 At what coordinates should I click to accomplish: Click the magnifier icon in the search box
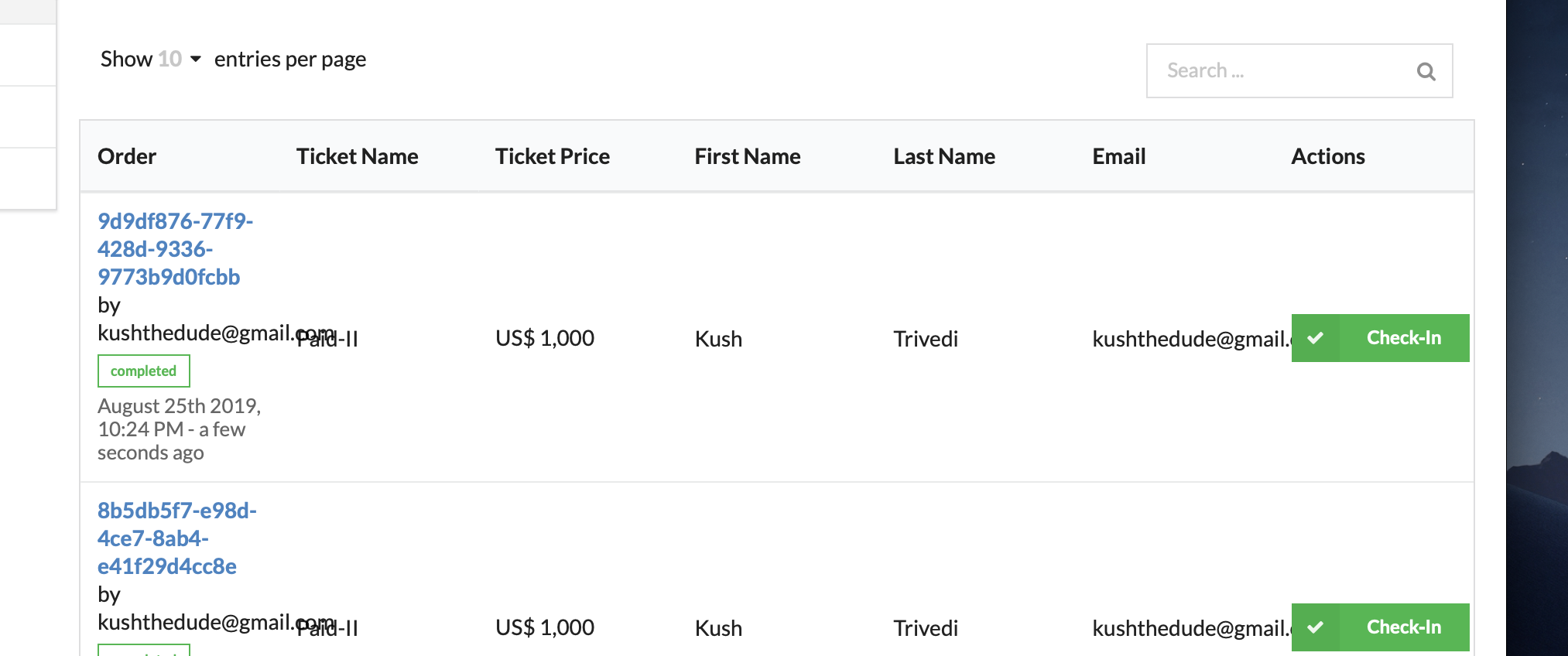[x=1426, y=71]
